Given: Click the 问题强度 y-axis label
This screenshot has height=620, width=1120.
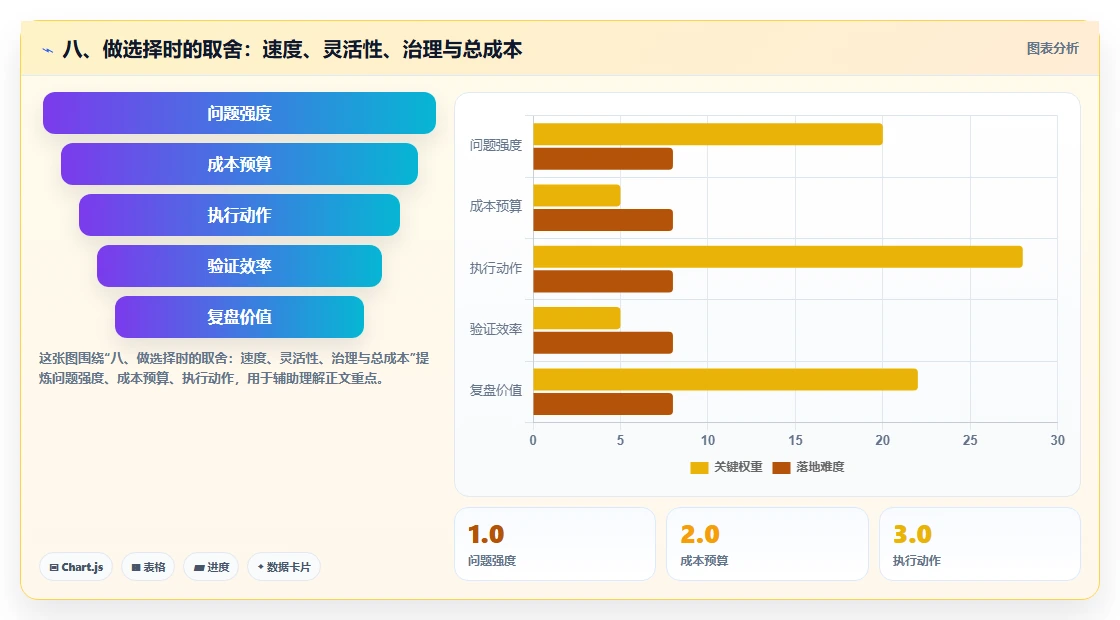Looking at the screenshot, I should point(496,146).
